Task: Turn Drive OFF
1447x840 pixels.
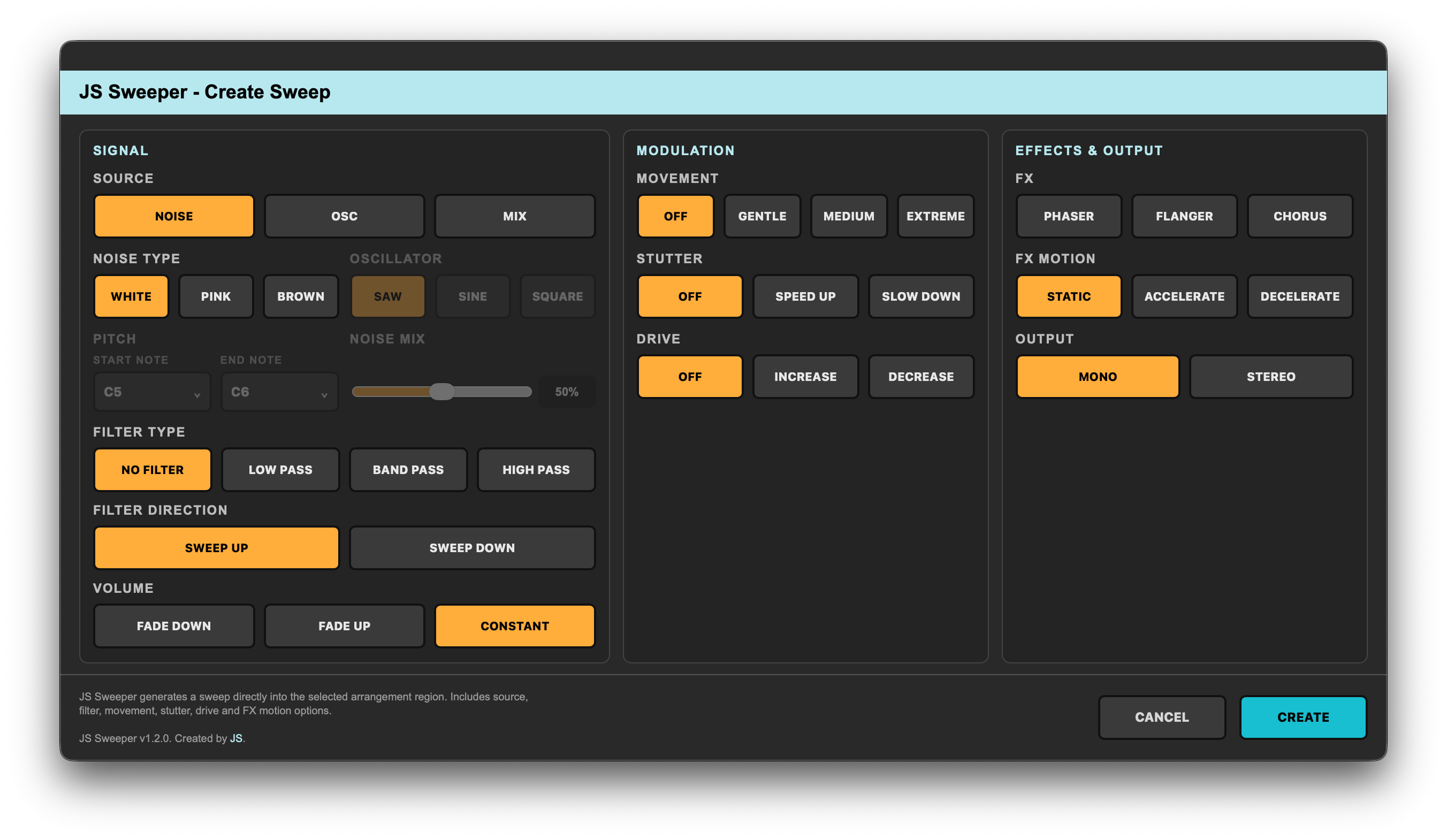Action: click(x=690, y=377)
